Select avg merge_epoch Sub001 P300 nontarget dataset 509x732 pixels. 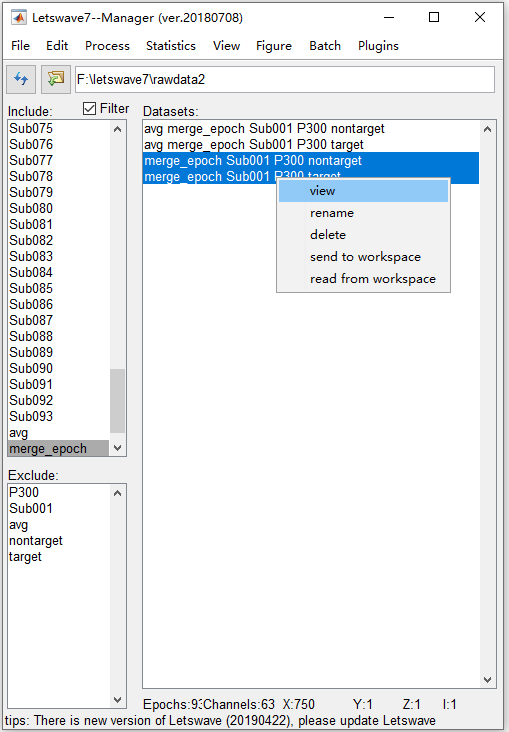(x=311, y=128)
